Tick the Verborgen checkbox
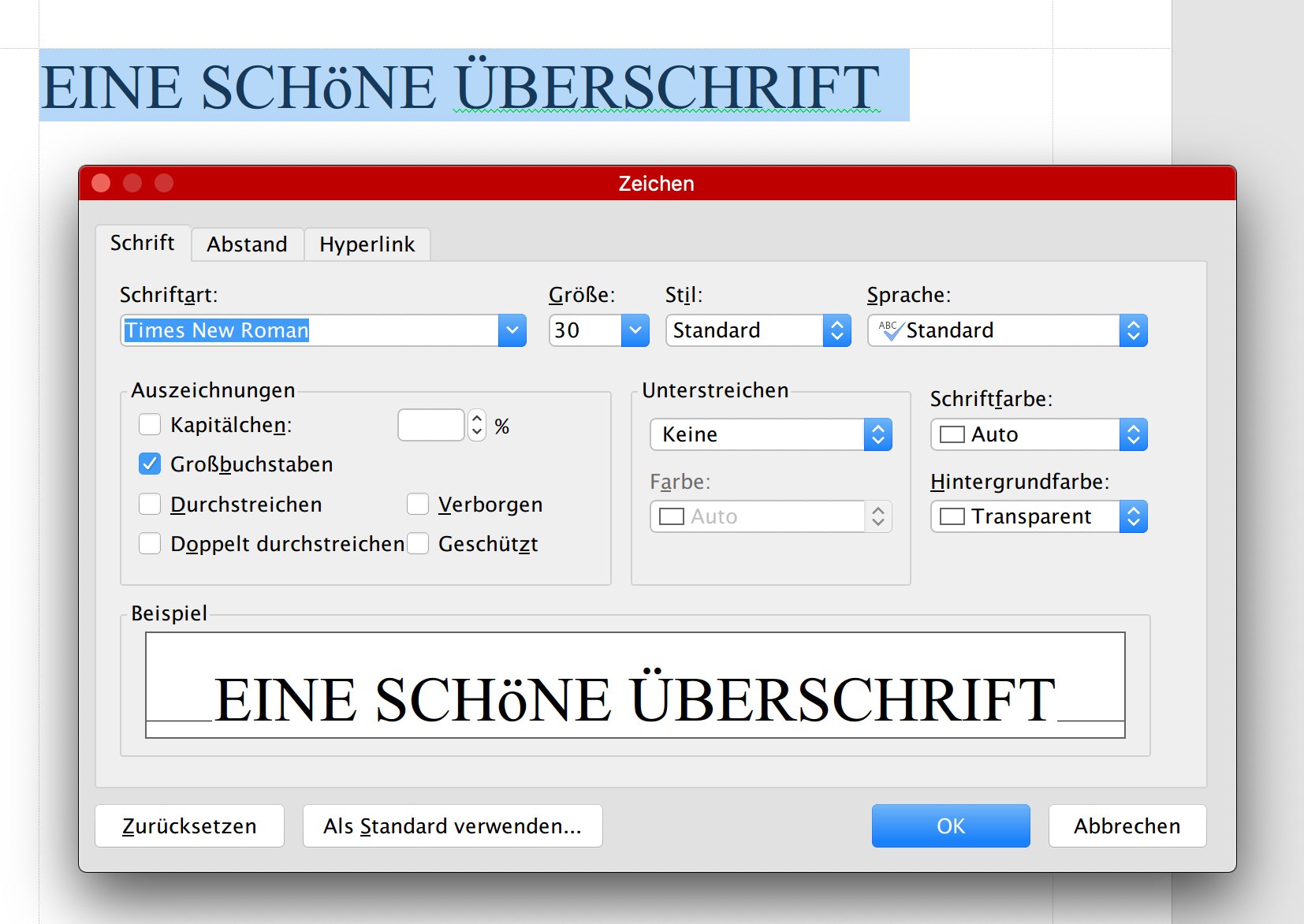 coord(418,504)
